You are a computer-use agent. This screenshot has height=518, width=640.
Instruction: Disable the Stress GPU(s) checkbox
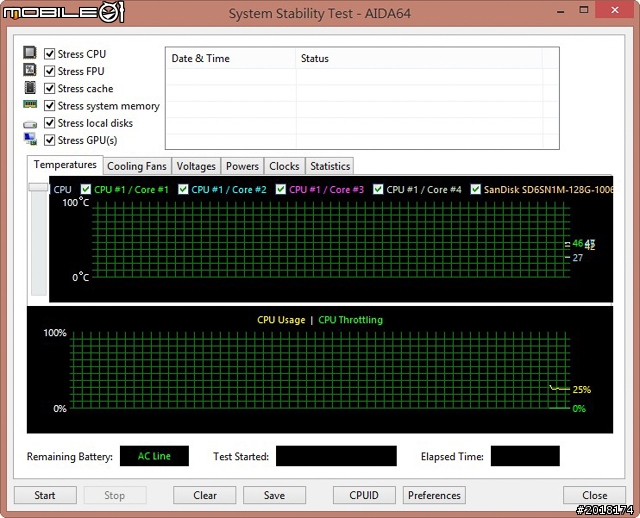tap(49, 140)
